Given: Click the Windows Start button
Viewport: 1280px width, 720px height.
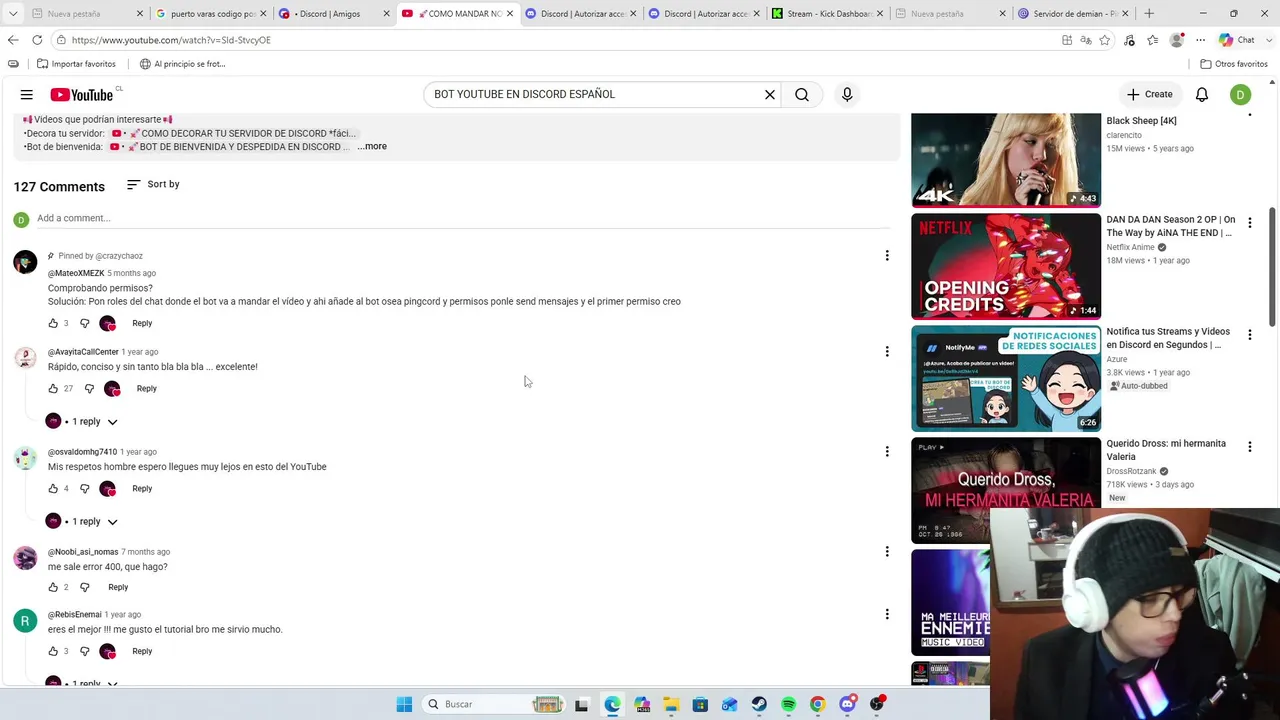Looking at the screenshot, I should coord(404,704).
